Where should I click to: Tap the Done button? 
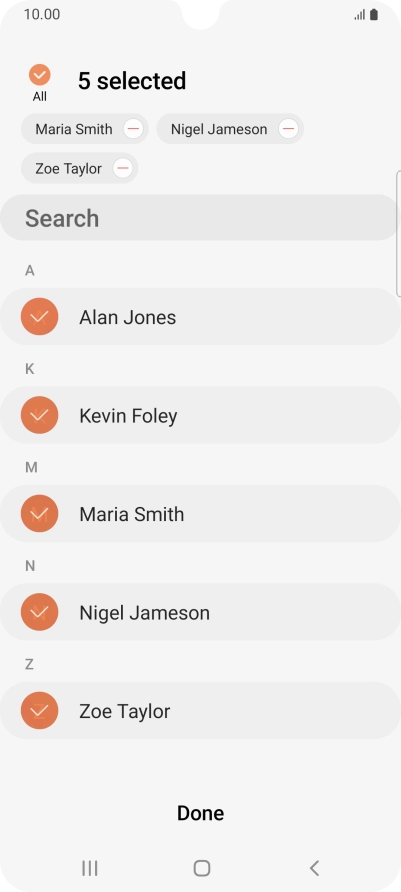click(201, 813)
